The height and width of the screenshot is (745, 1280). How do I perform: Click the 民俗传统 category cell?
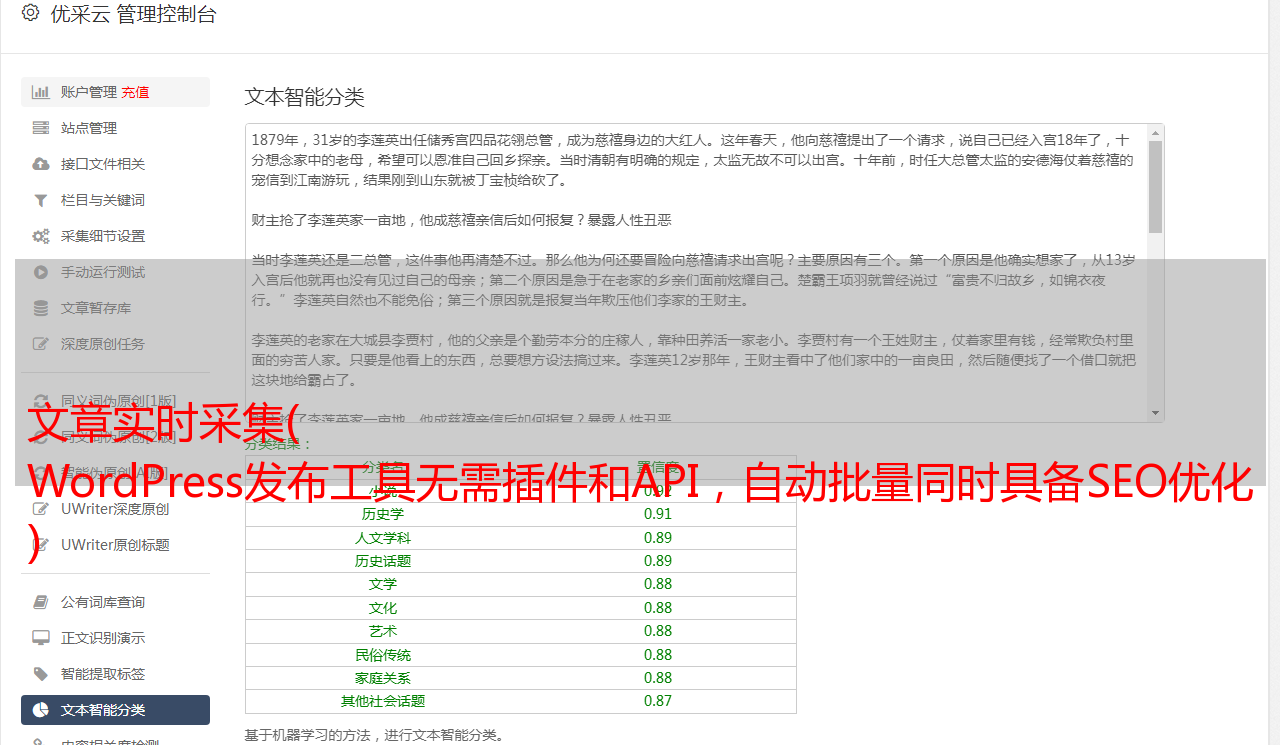[383, 655]
